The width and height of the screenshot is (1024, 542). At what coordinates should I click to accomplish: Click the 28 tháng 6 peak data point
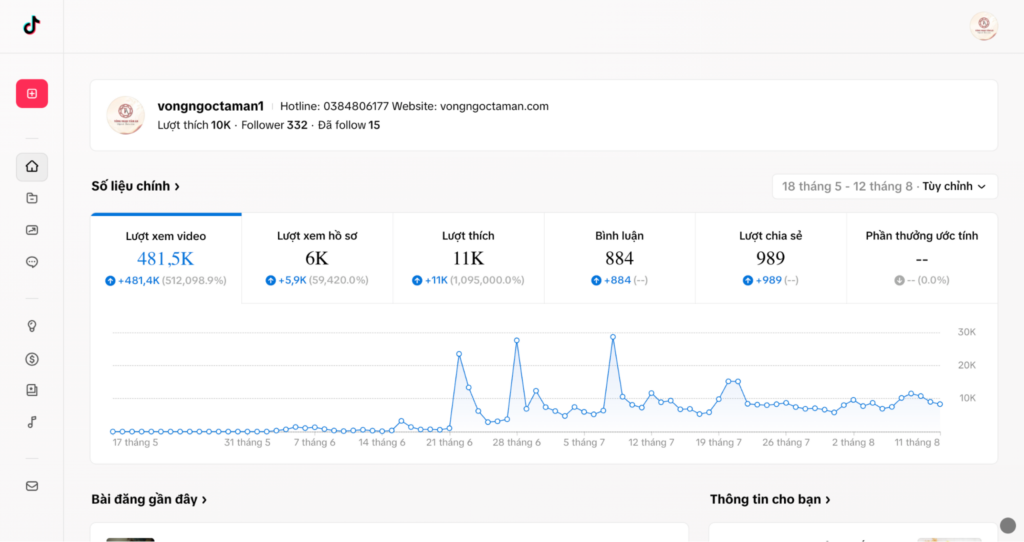[517, 340]
